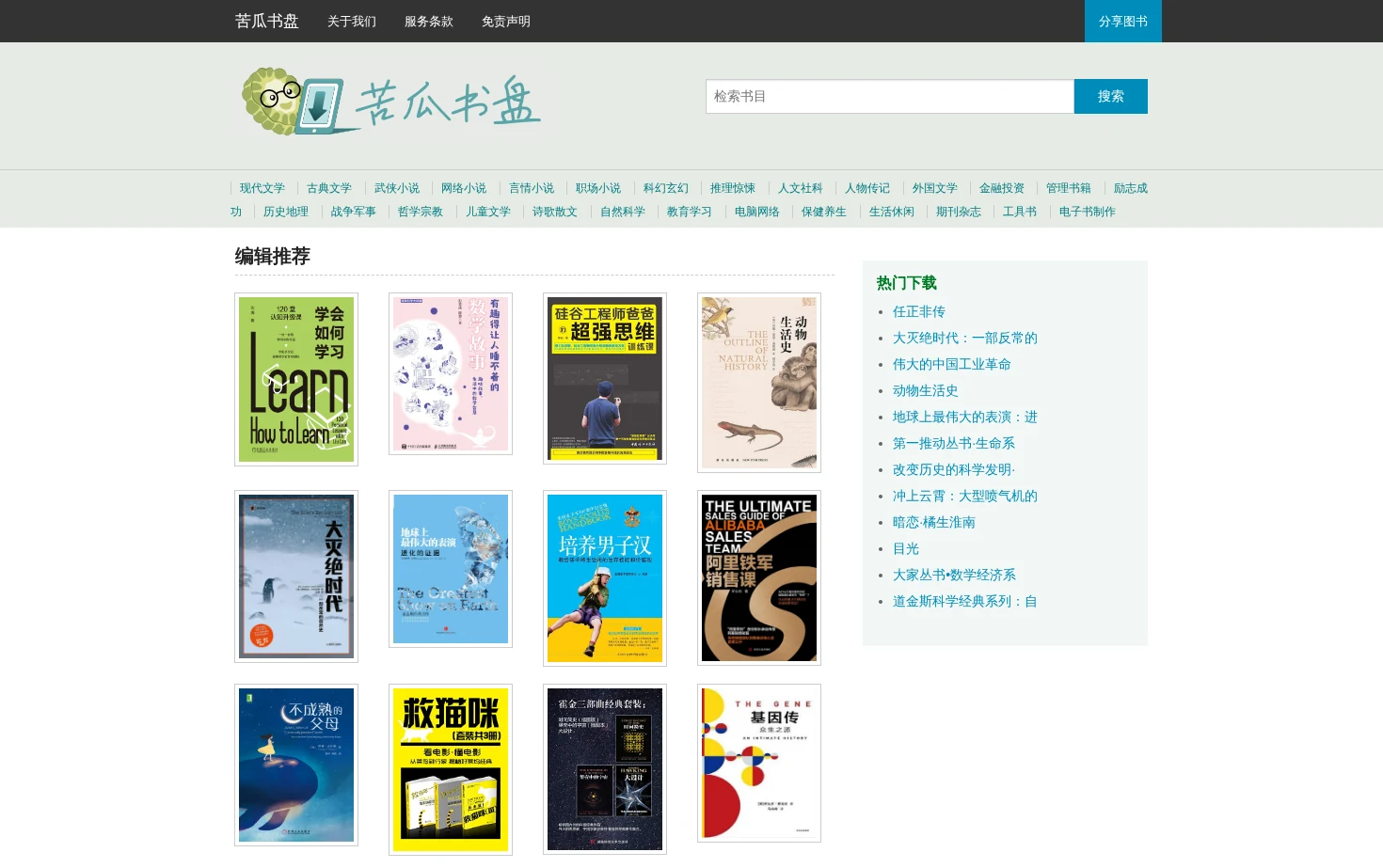
Task: Open hot download 暗恋·橘生淮南
Action: (934, 522)
